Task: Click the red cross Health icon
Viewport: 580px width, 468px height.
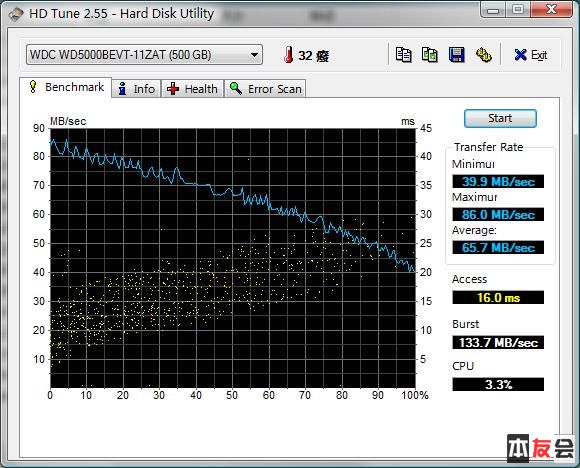Action: (173, 89)
